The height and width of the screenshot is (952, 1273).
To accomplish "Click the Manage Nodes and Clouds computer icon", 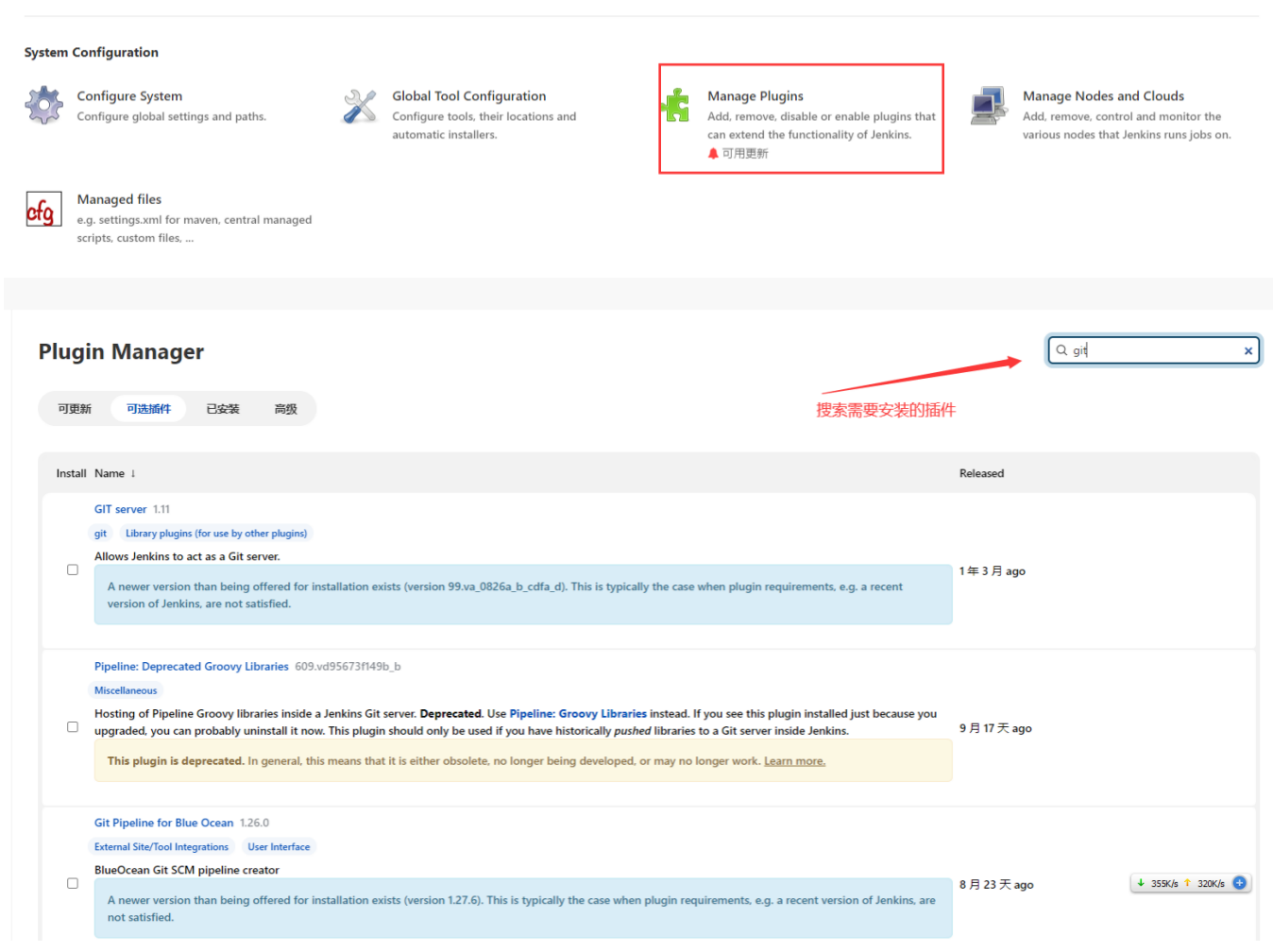I will (x=989, y=105).
